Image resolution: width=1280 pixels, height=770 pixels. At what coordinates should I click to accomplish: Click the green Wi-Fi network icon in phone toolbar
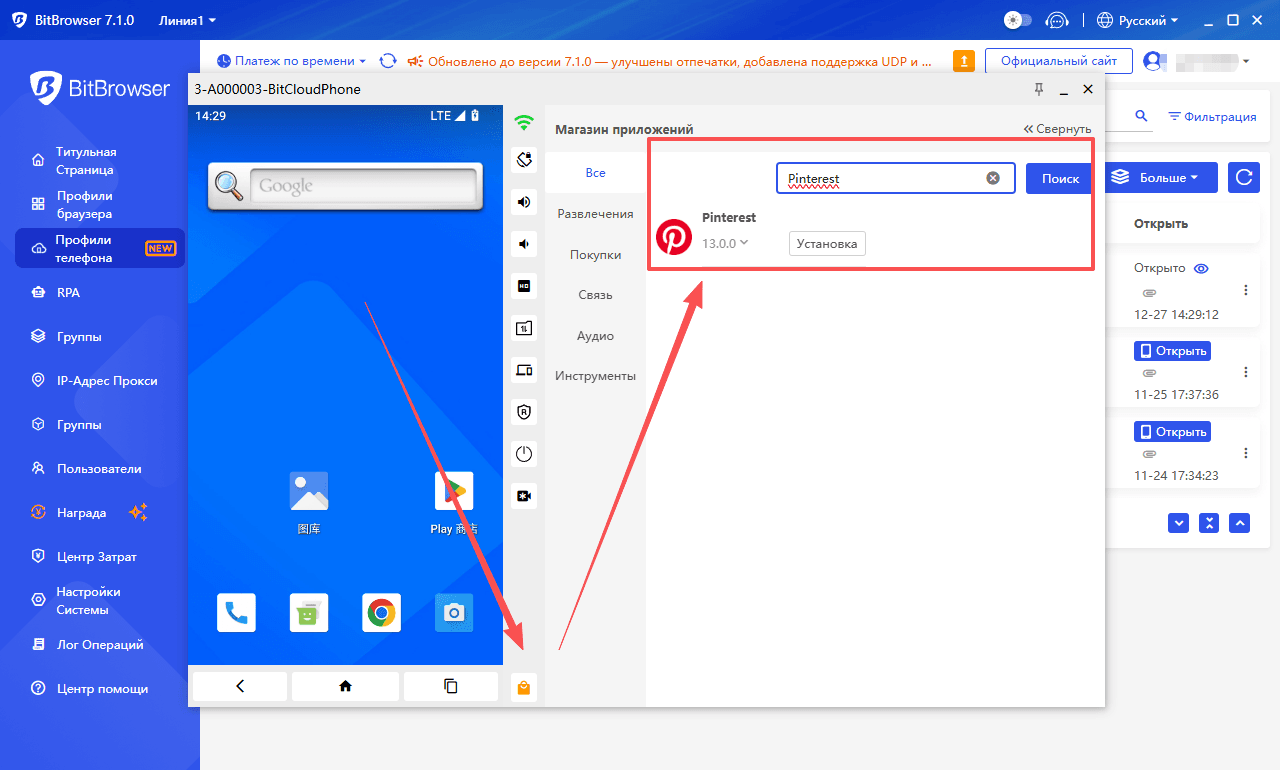click(524, 124)
